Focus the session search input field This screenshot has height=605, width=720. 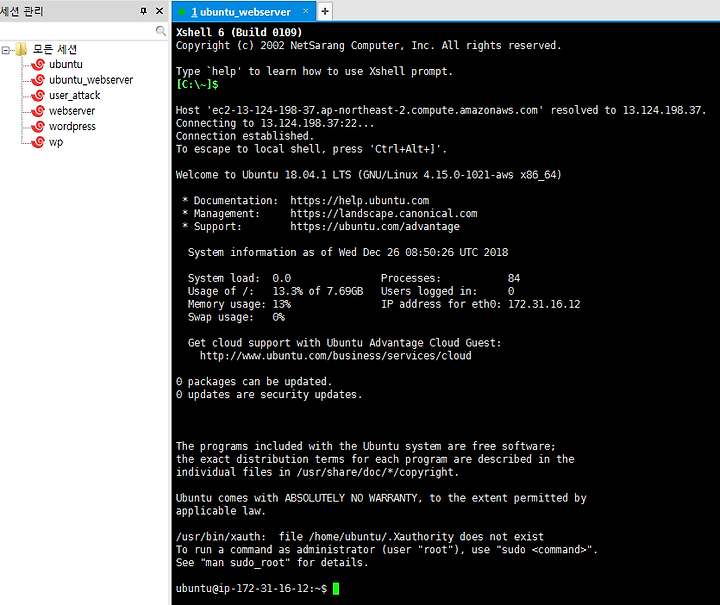pyautogui.click(x=77, y=31)
